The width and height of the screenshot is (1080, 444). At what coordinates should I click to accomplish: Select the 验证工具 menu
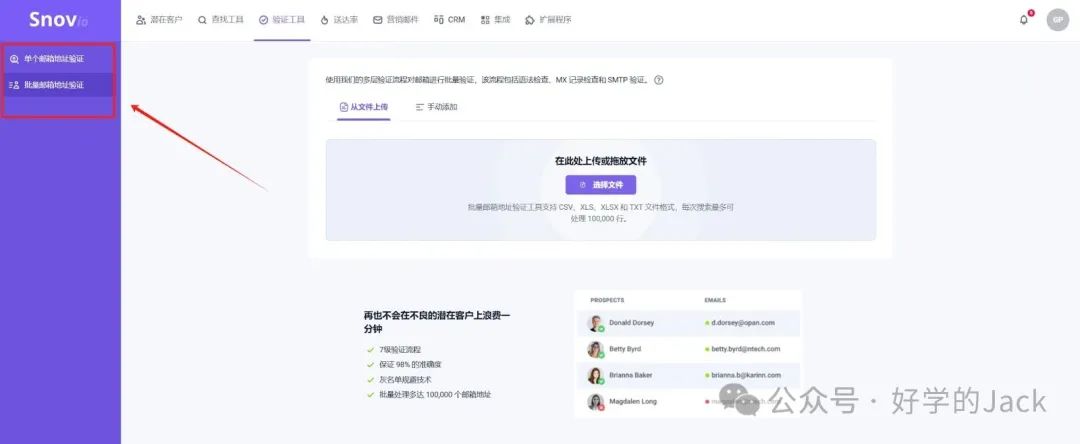click(x=282, y=20)
